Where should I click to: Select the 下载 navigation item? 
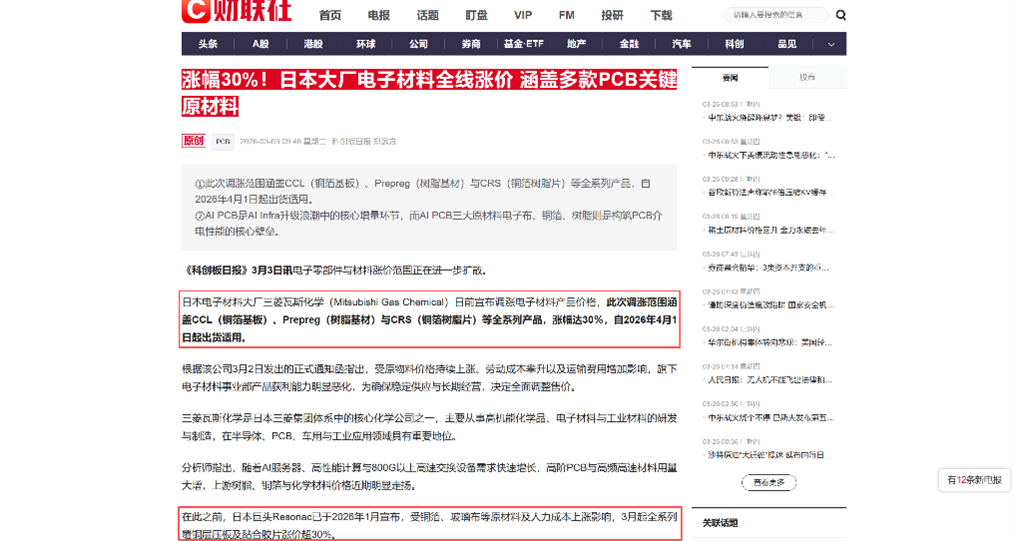(661, 15)
